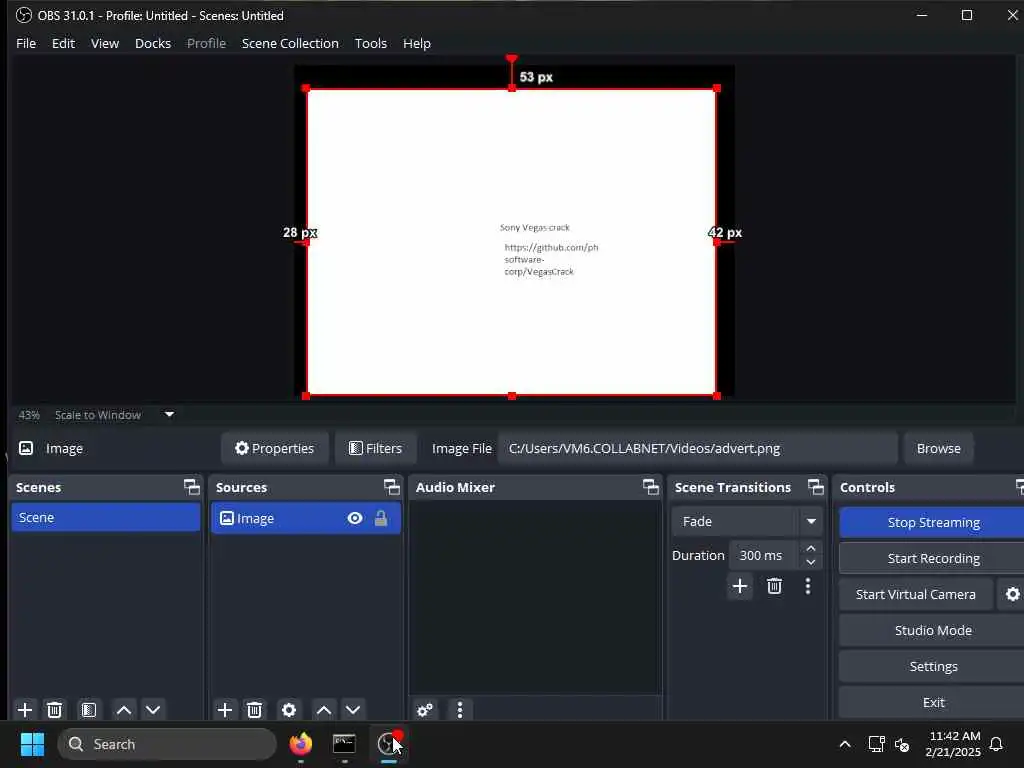The height and width of the screenshot is (768, 1024).
Task: Open source properties gear in Sources dock
Action: [x=289, y=710]
